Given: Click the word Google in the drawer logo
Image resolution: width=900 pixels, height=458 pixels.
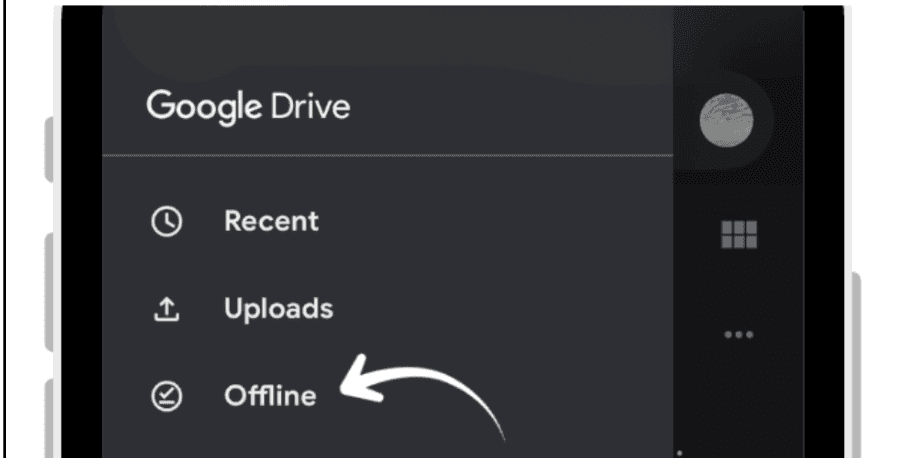Looking at the screenshot, I should click(204, 108).
